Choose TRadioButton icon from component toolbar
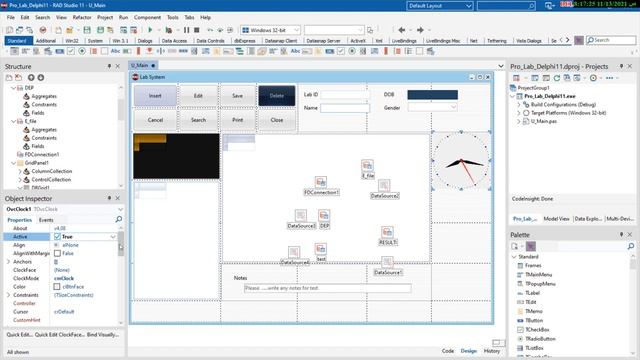 click(82, 51)
